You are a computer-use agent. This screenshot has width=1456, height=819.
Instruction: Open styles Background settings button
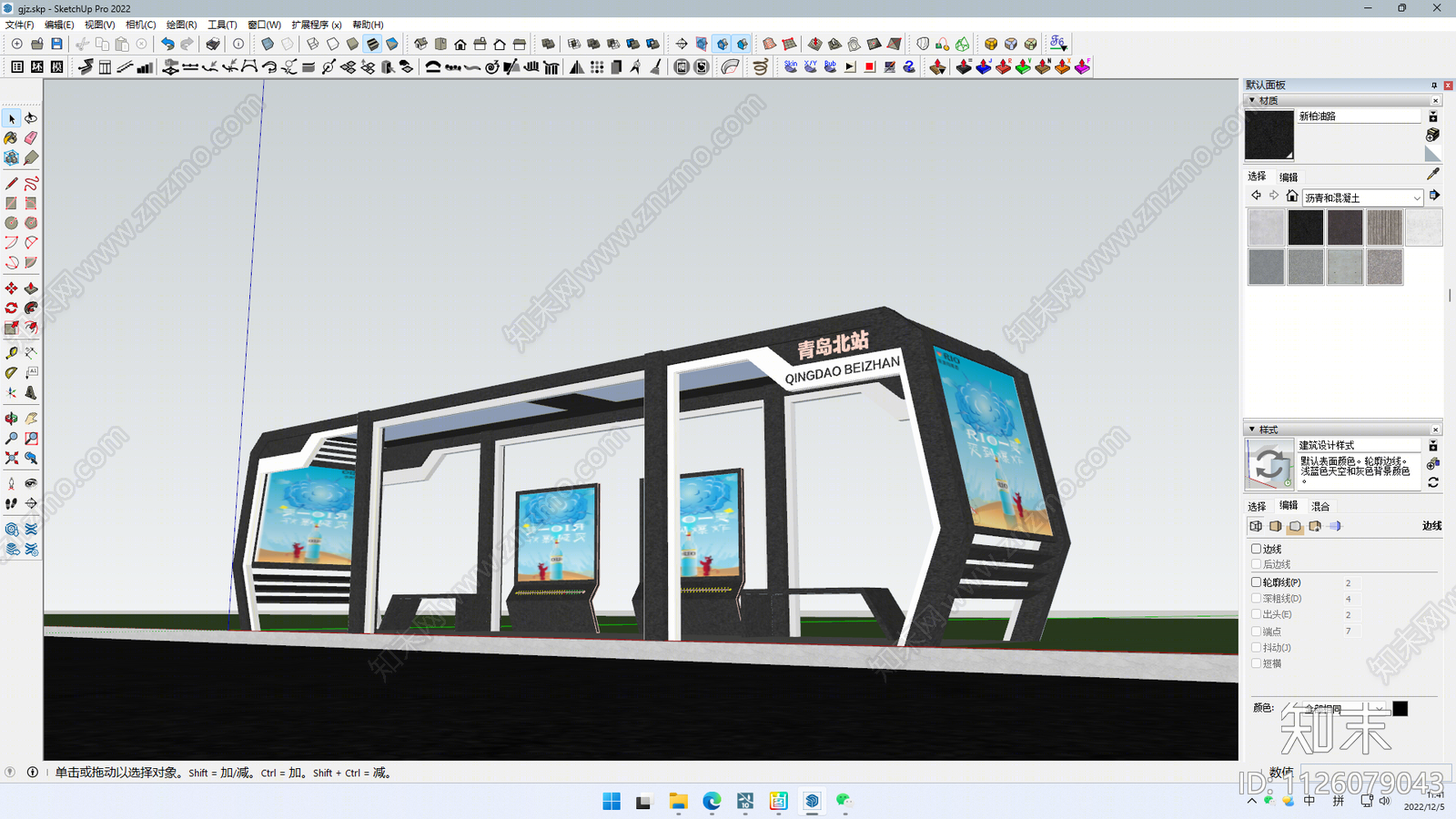(1295, 526)
